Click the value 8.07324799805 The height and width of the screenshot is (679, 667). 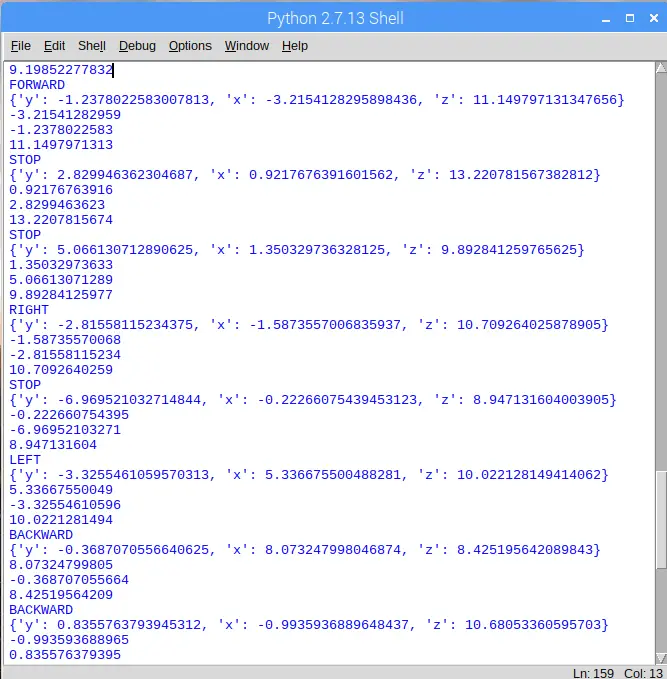point(61,565)
